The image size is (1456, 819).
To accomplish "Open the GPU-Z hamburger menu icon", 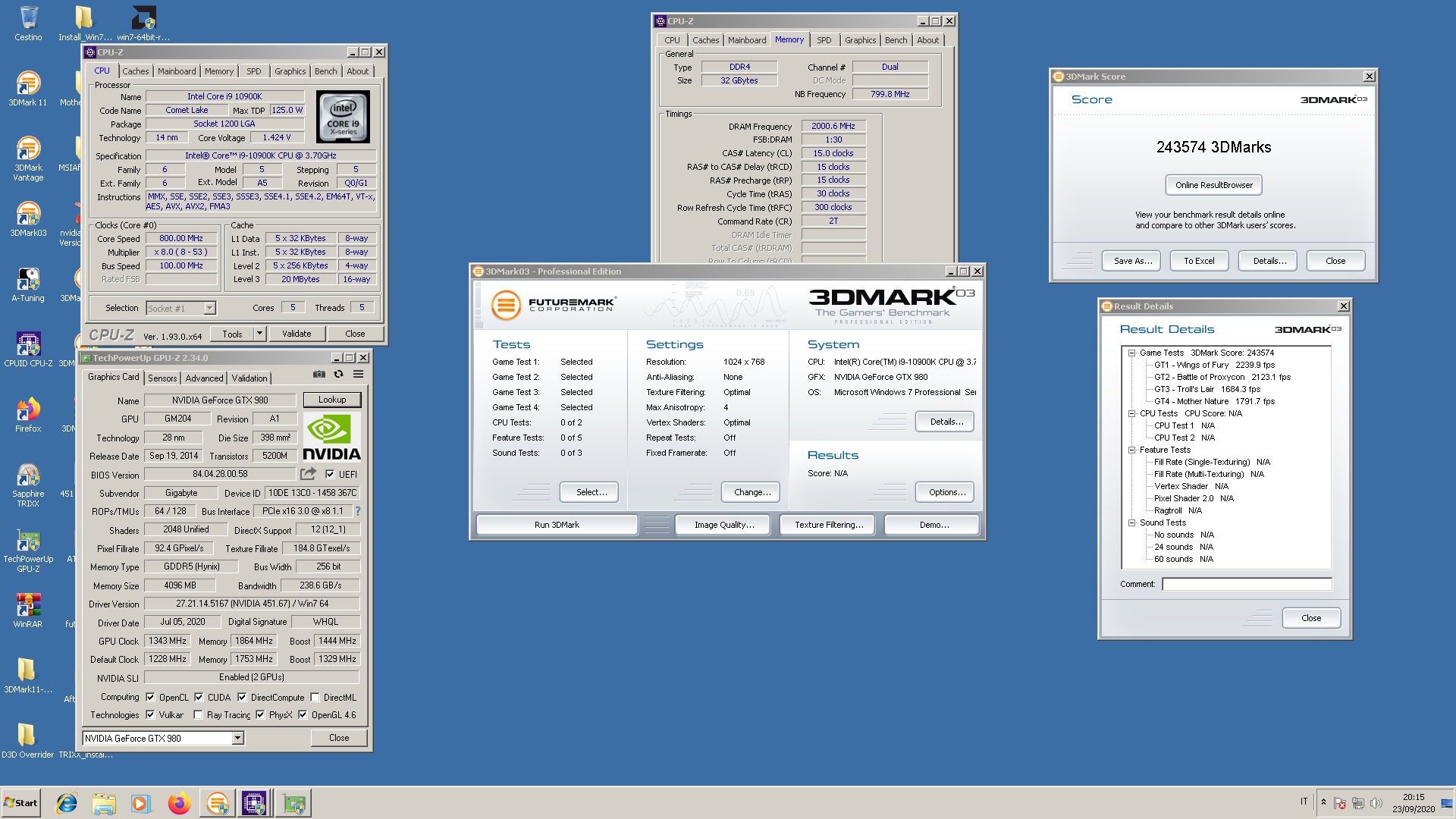I will (x=358, y=374).
